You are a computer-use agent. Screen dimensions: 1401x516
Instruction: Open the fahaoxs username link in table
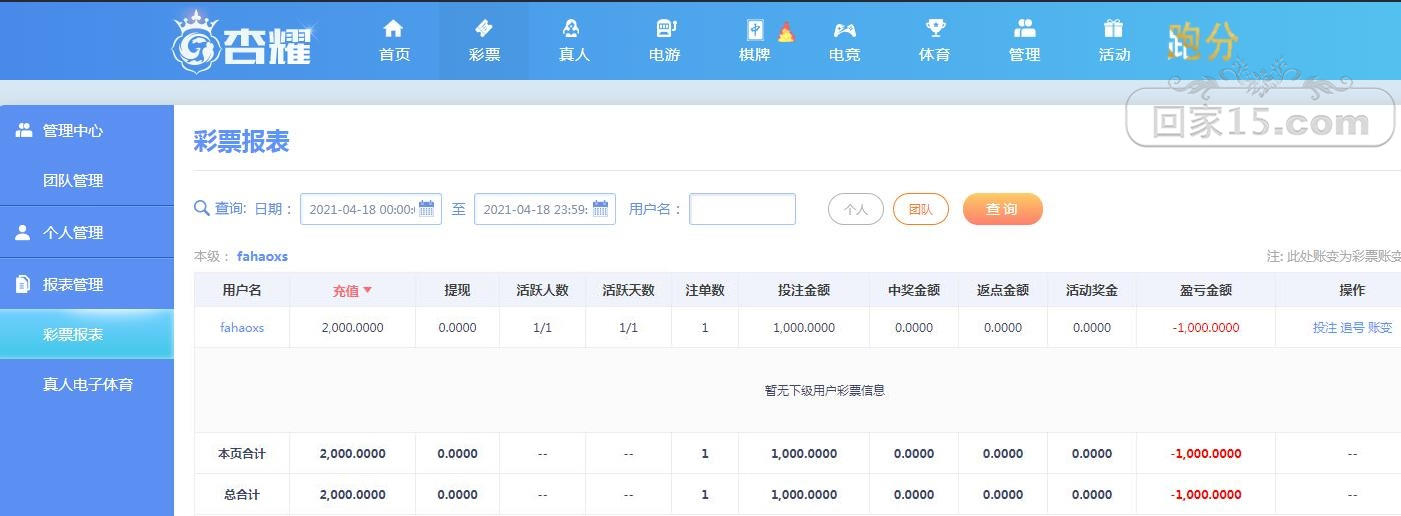(x=242, y=327)
